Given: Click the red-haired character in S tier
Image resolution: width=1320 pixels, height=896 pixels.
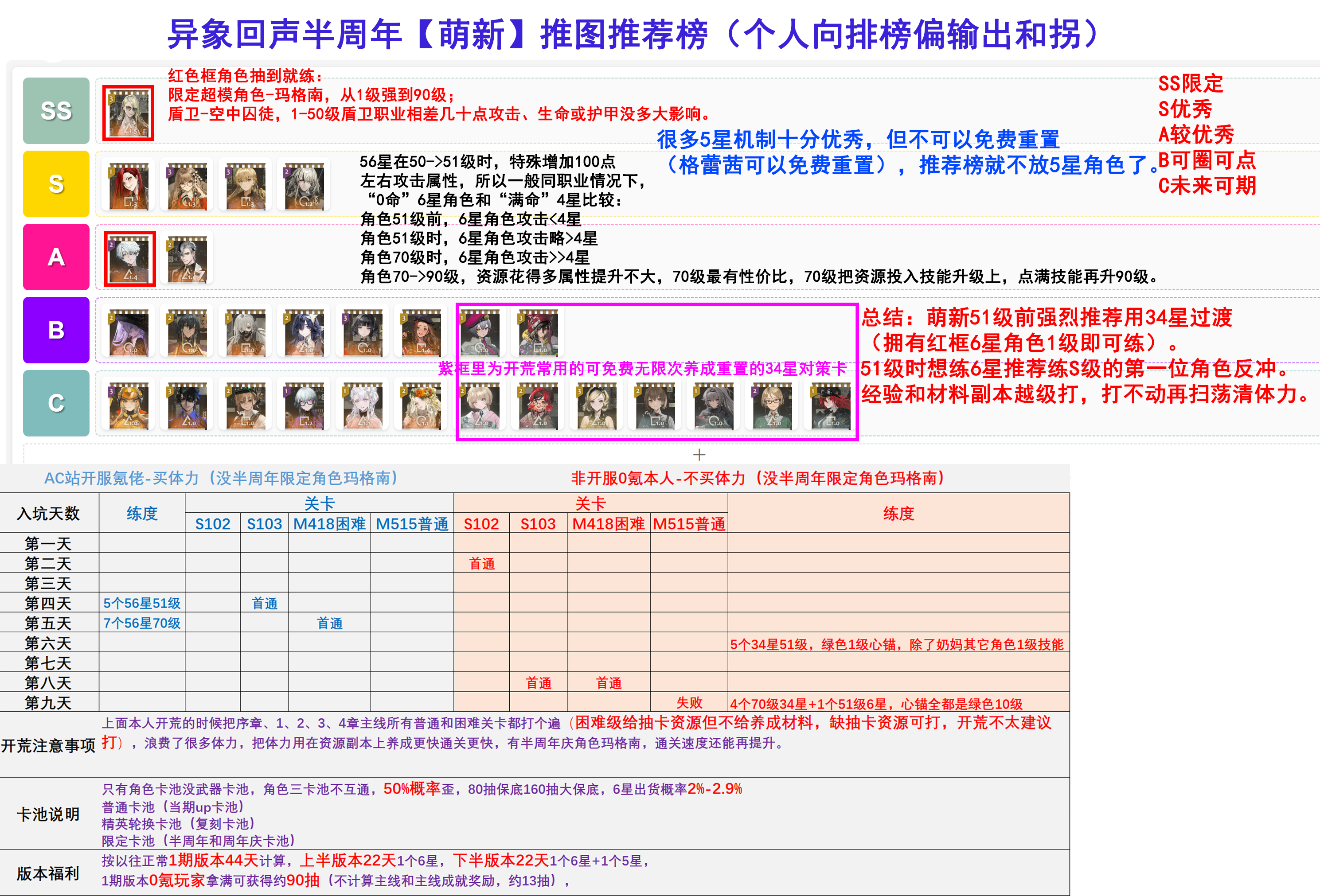Looking at the screenshot, I should [x=129, y=186].
